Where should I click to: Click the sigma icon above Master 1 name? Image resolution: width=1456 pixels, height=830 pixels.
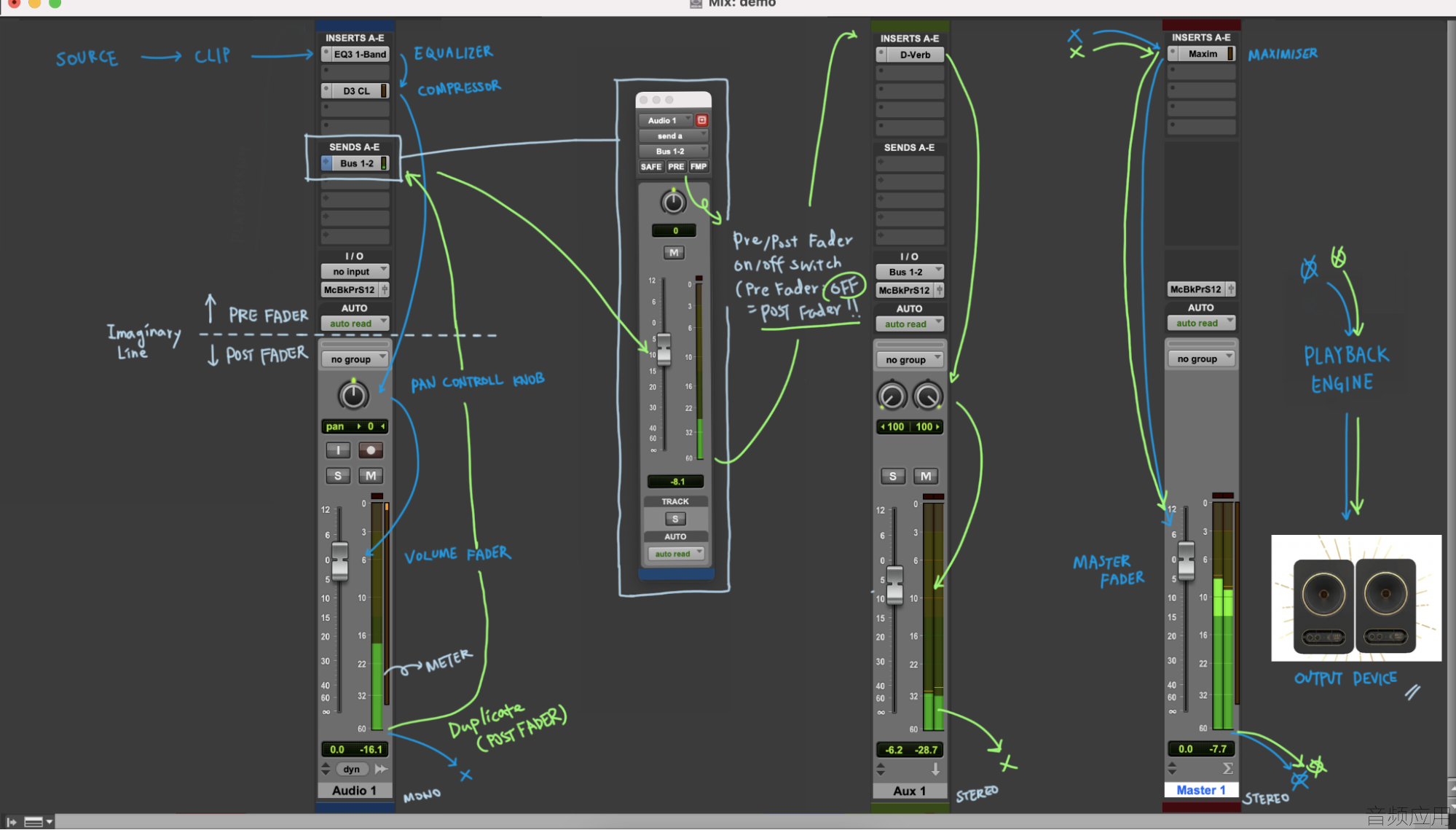click(x=1227, y=769)
